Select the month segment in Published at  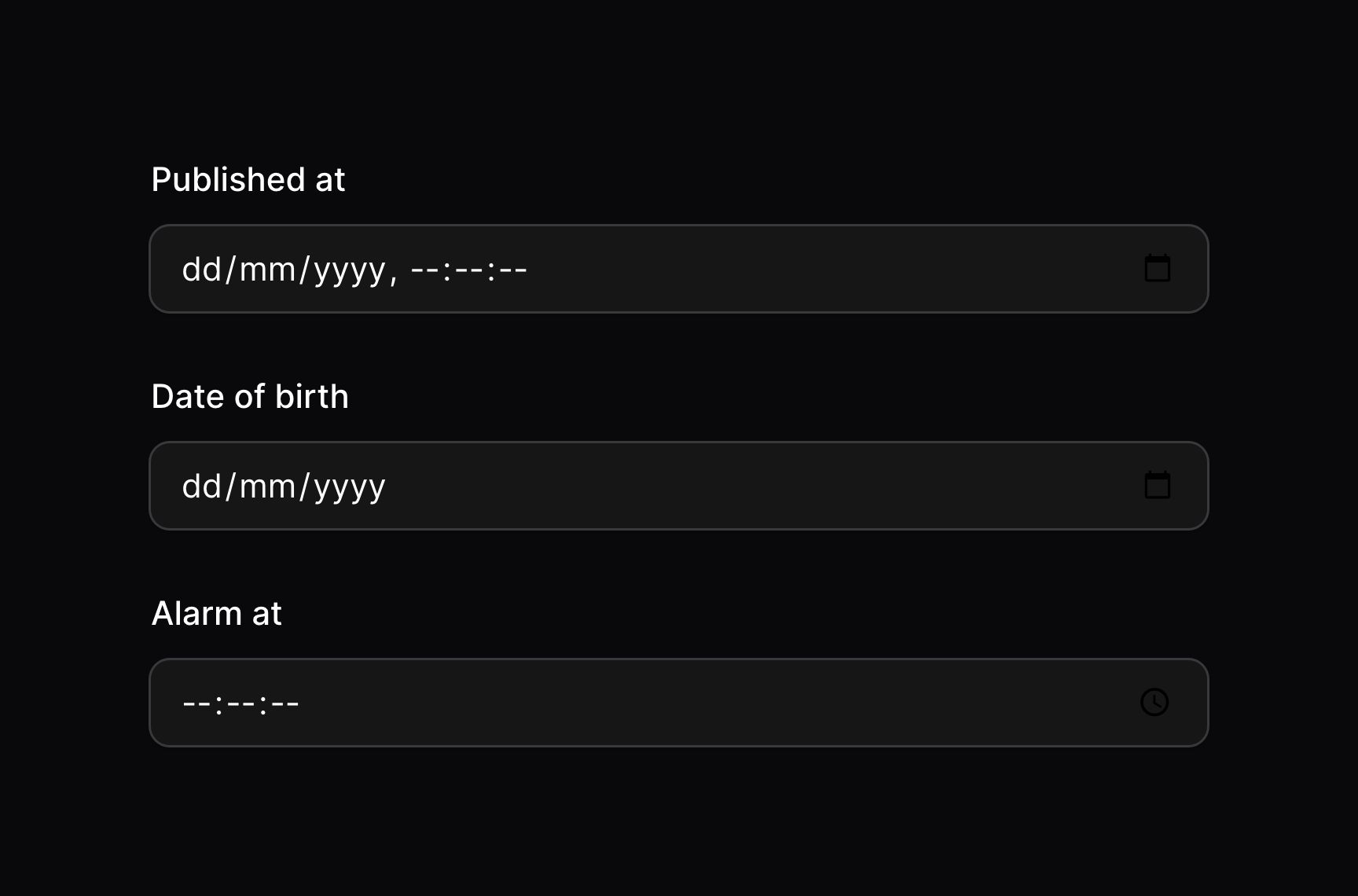[267, 270]
